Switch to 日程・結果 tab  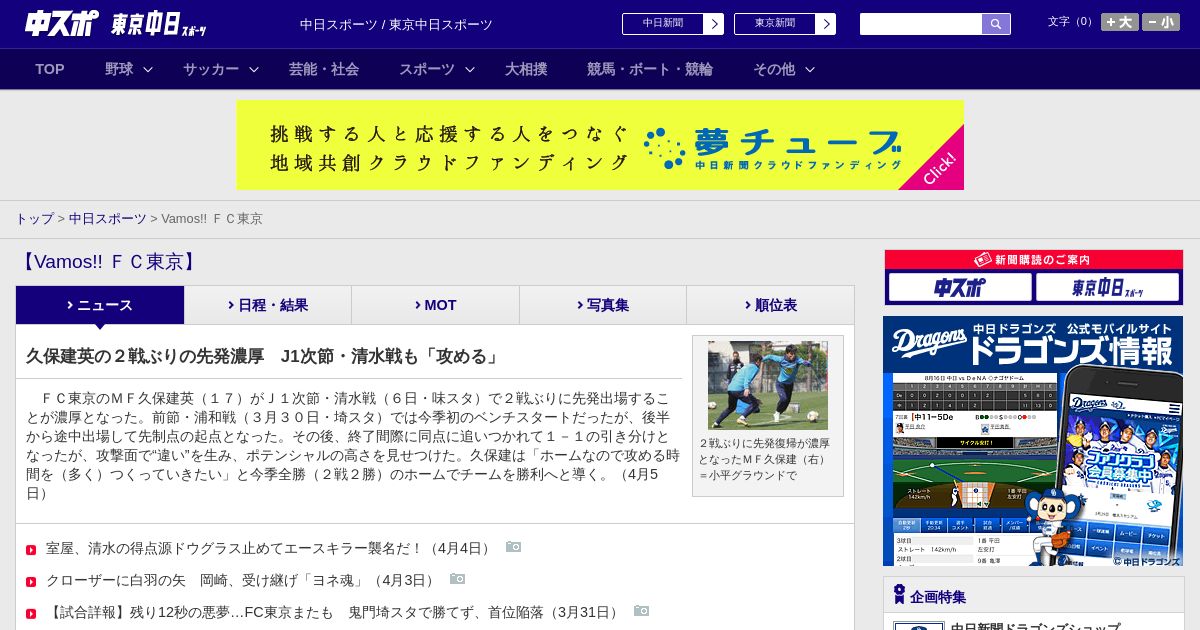point(268,305)
